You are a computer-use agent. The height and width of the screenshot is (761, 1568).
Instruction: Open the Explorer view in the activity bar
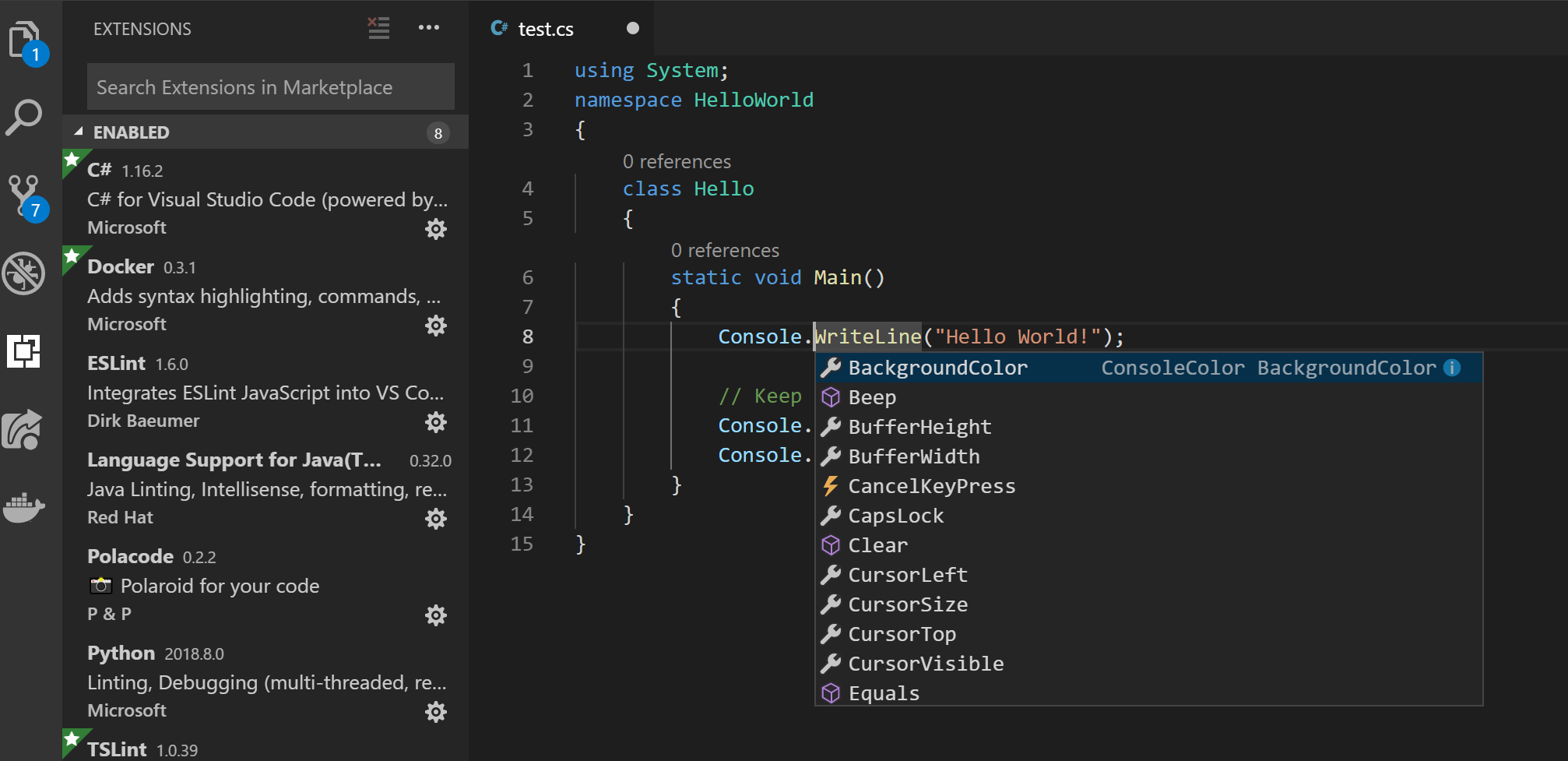click(x=24, y=37)
